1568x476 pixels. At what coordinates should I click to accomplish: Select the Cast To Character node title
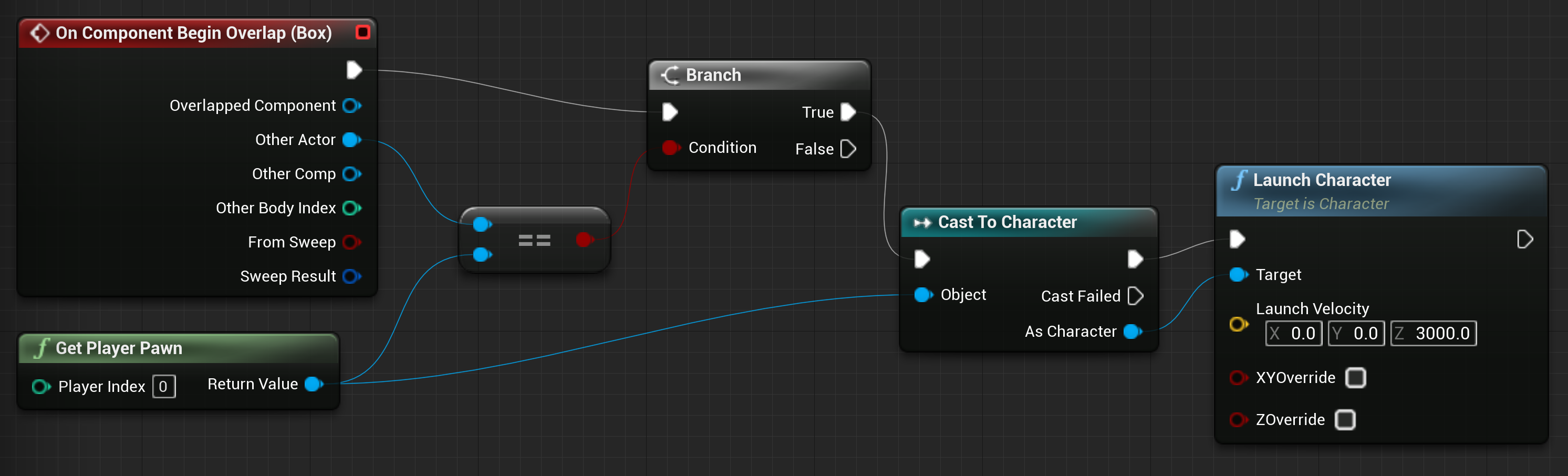[1007, 222]
